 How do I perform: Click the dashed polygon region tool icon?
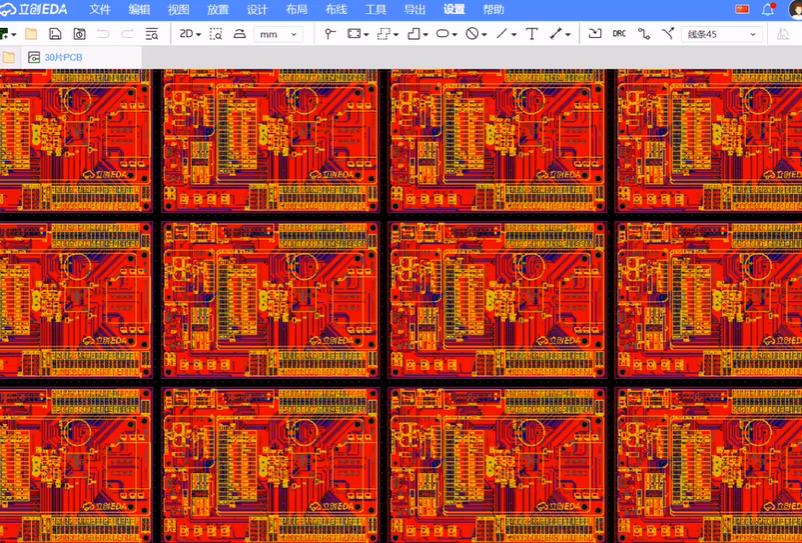[383, 34]
